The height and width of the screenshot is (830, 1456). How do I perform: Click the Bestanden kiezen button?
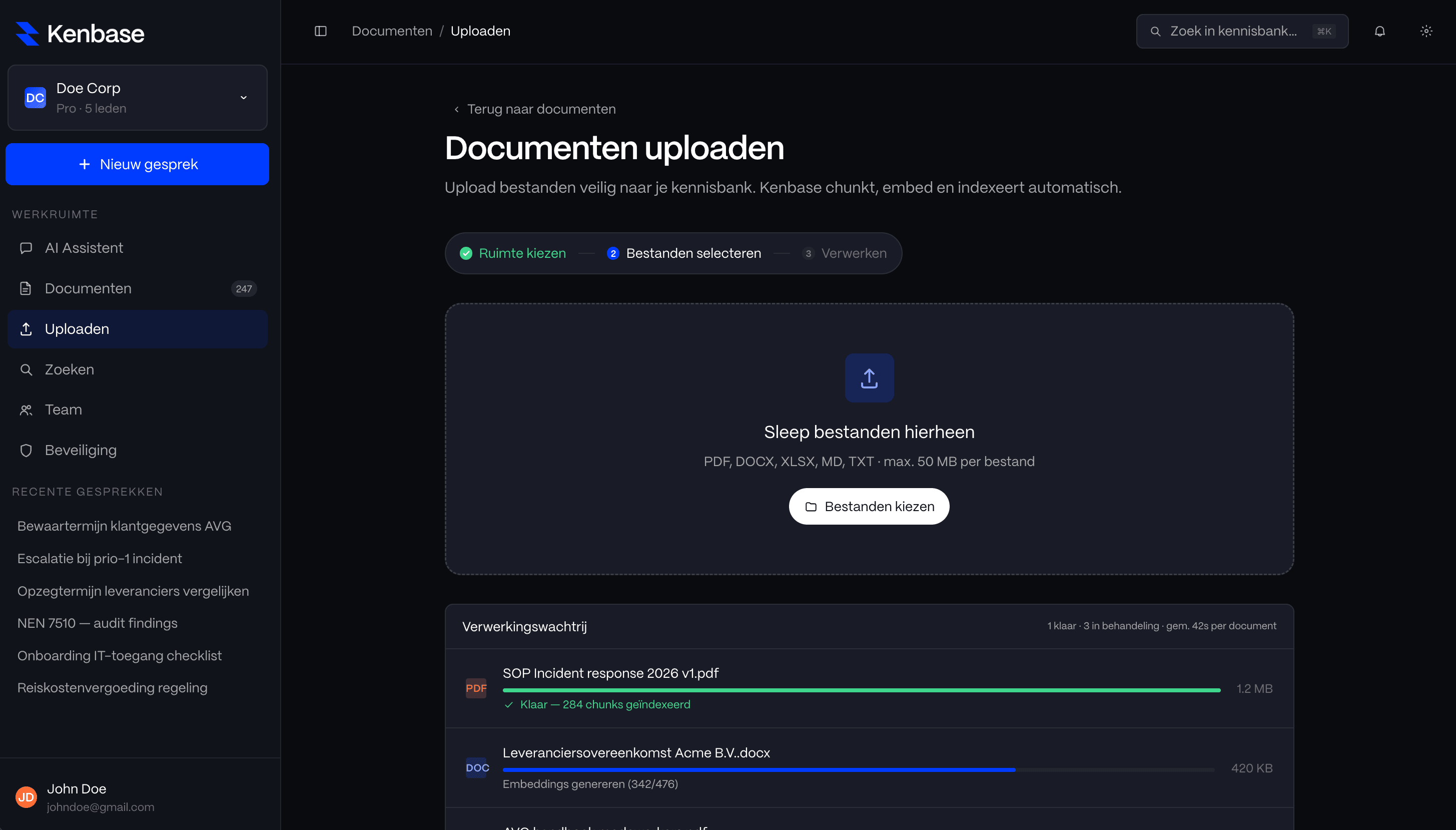pos(868,506)
